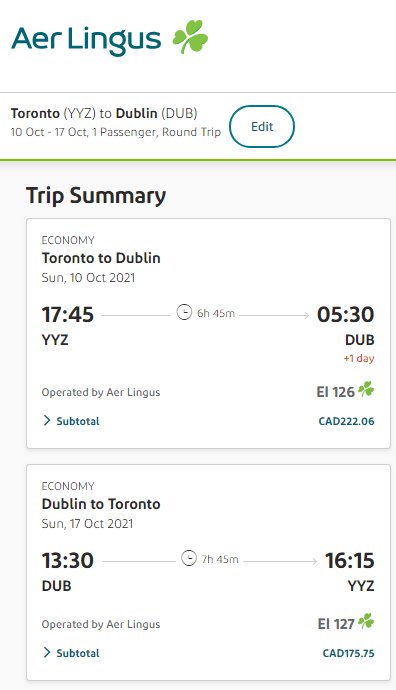Click the clock icon beside 6h 45m

[184, 312]
